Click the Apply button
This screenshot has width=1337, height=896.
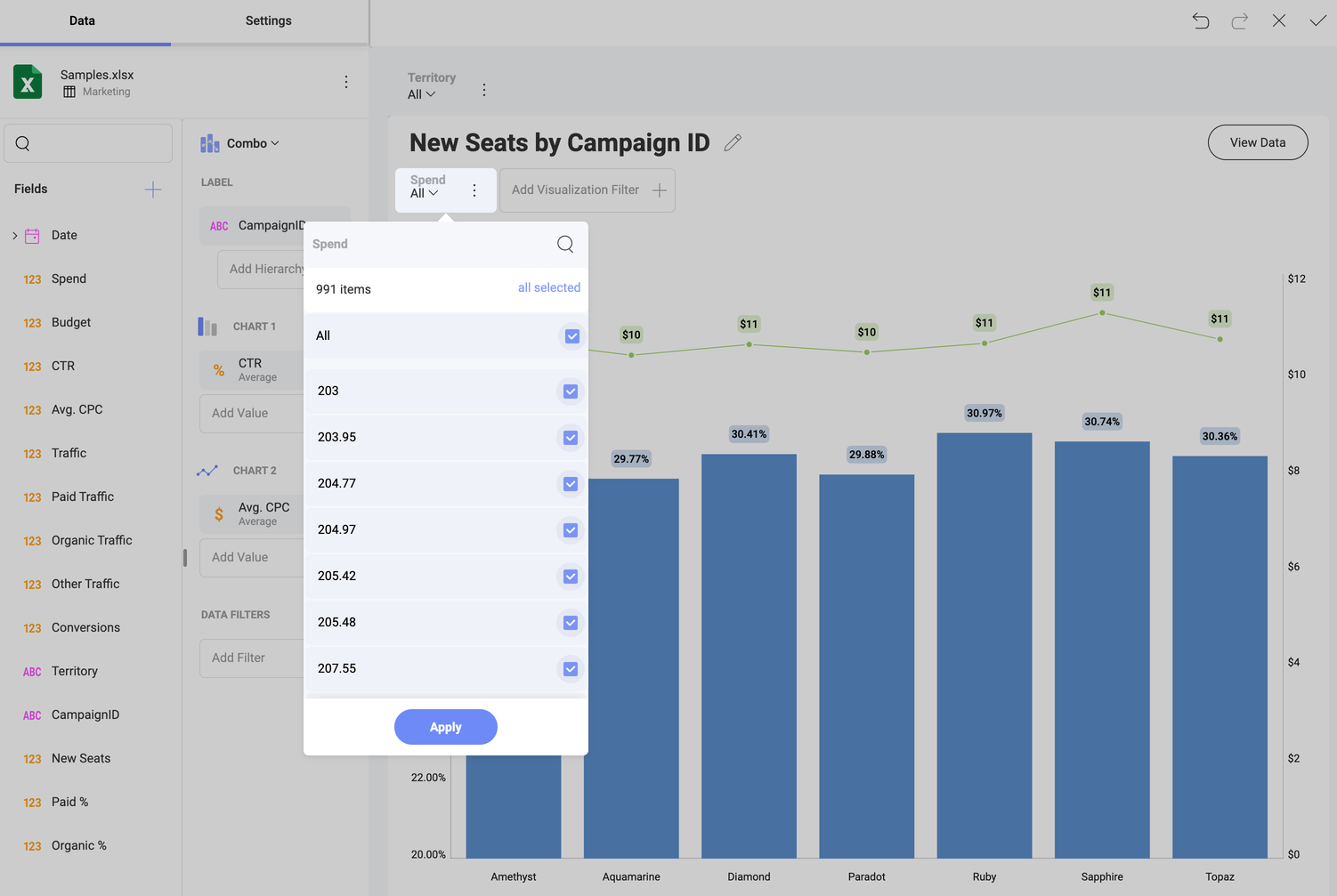446,727
